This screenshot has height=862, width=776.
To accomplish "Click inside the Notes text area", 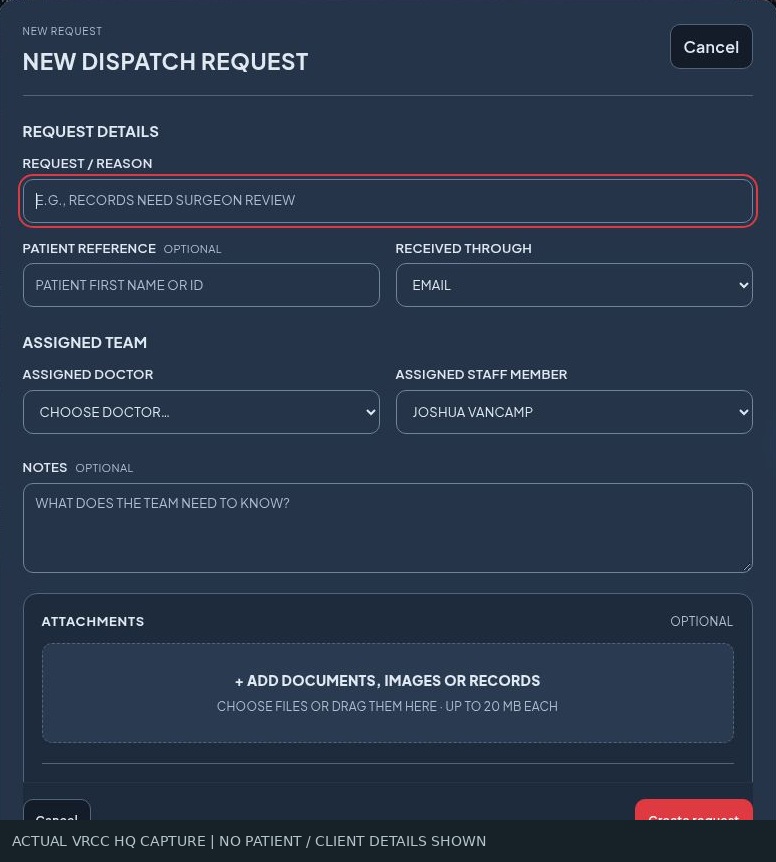I will click(x=387, y=528).
